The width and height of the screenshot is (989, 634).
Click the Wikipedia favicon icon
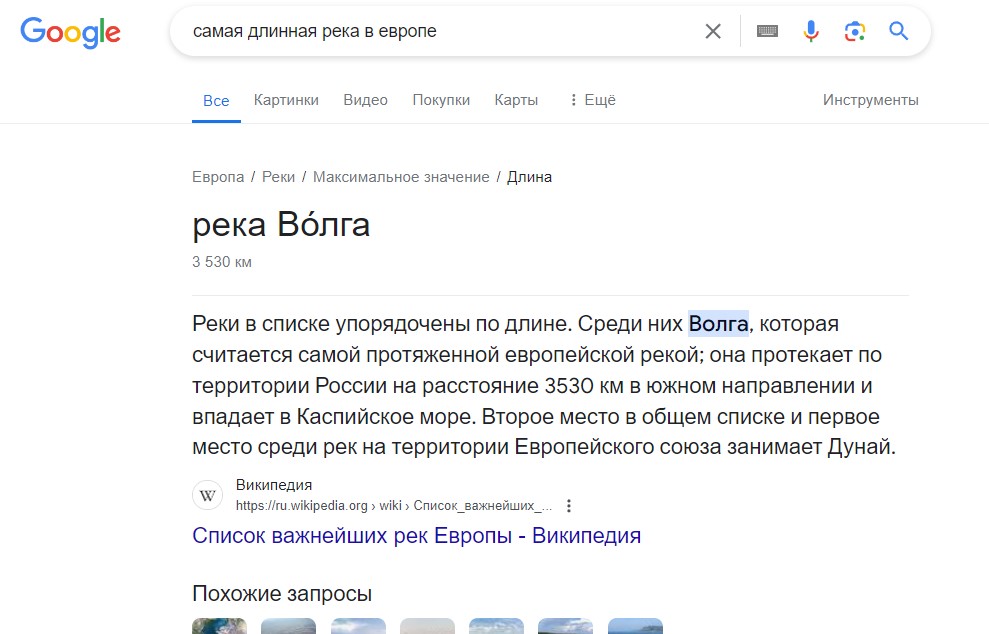click(x=208, y=495)
